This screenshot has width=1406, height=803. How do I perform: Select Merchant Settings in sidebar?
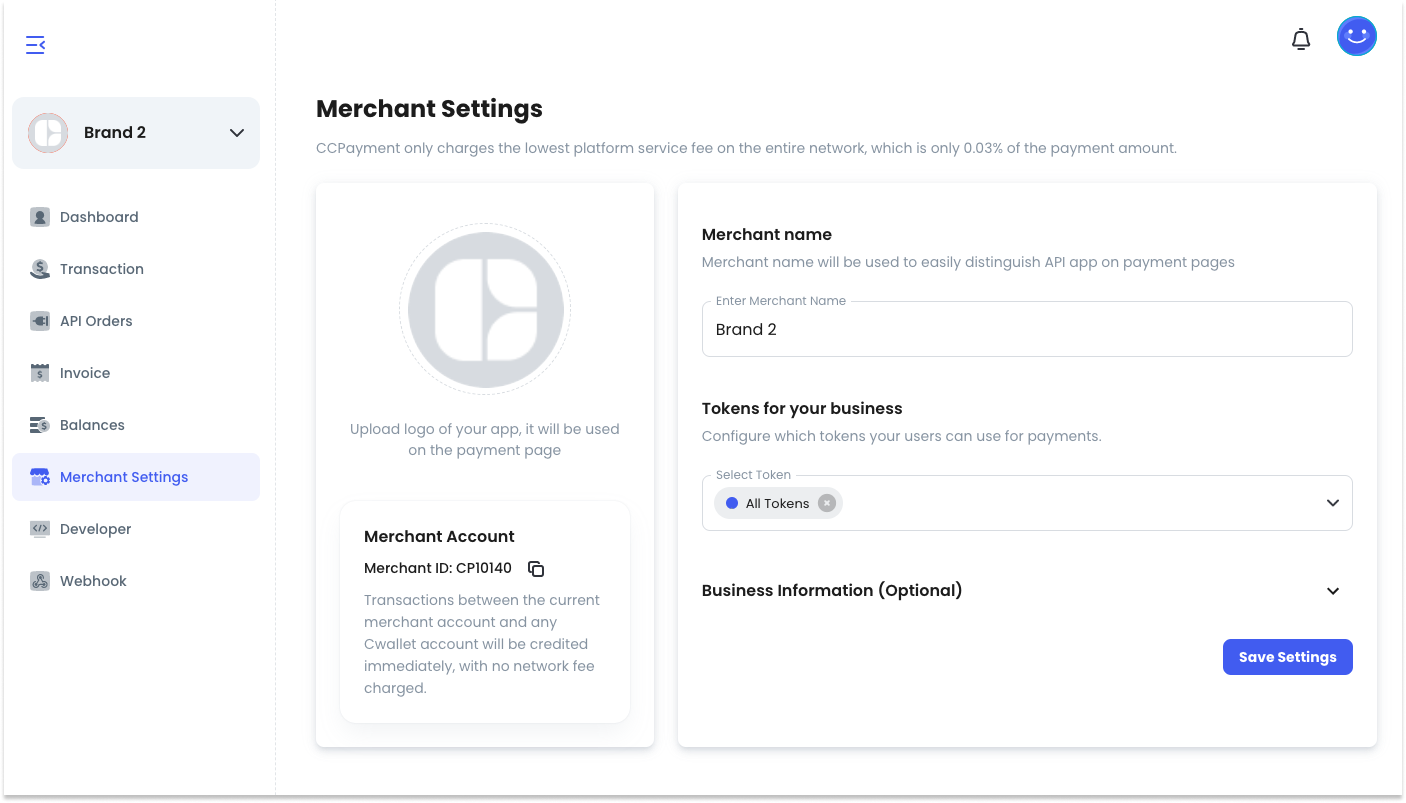click(x=124, y=477)
